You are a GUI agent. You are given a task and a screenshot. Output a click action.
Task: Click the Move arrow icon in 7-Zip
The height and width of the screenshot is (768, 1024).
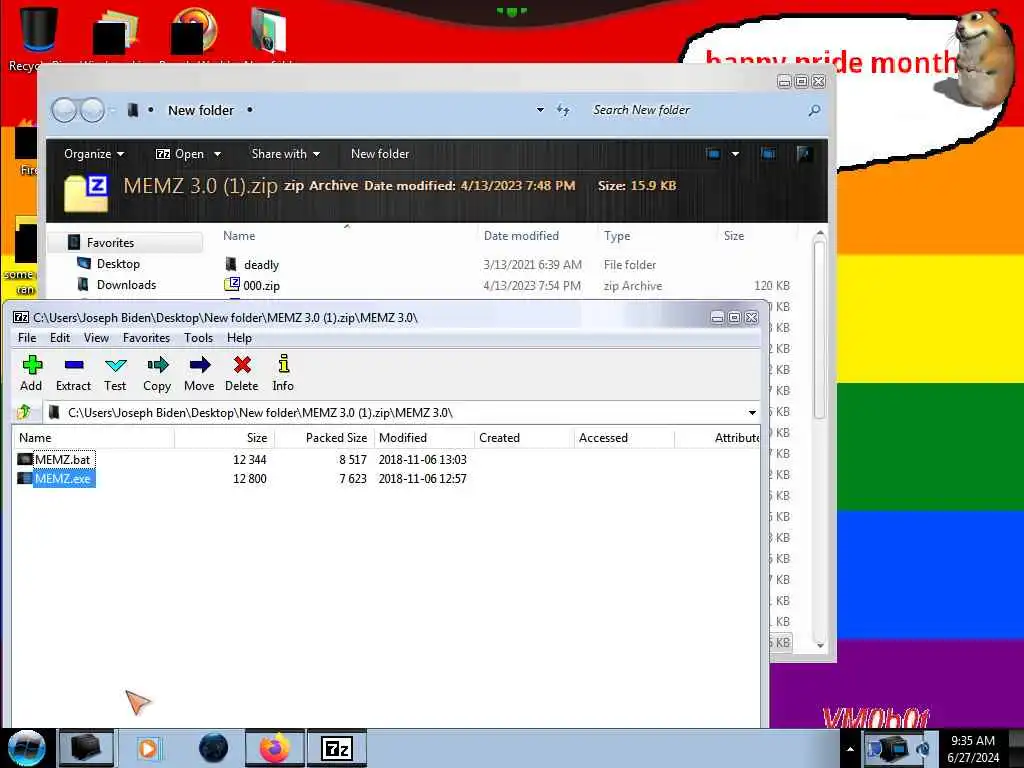pyautogui.click(x=199, y=373)
